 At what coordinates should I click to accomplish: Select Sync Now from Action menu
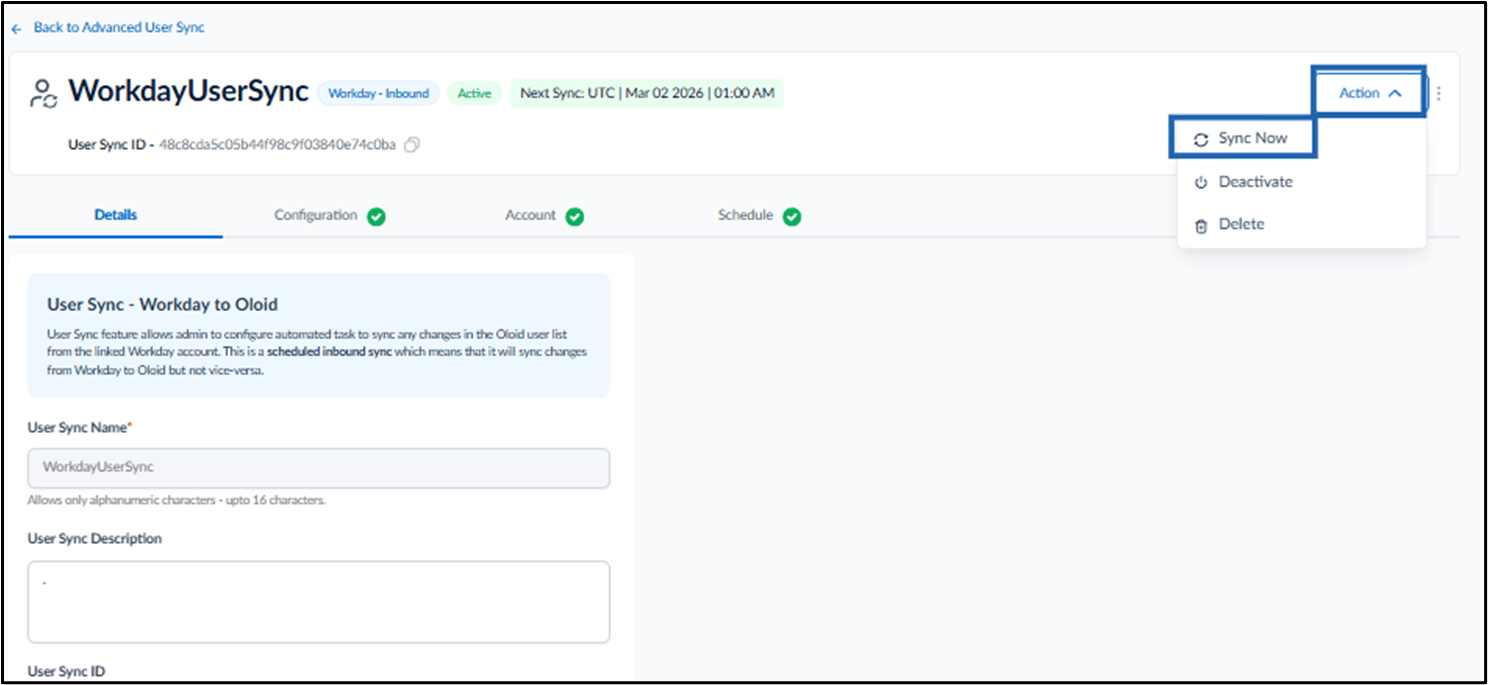(1243, 139)
